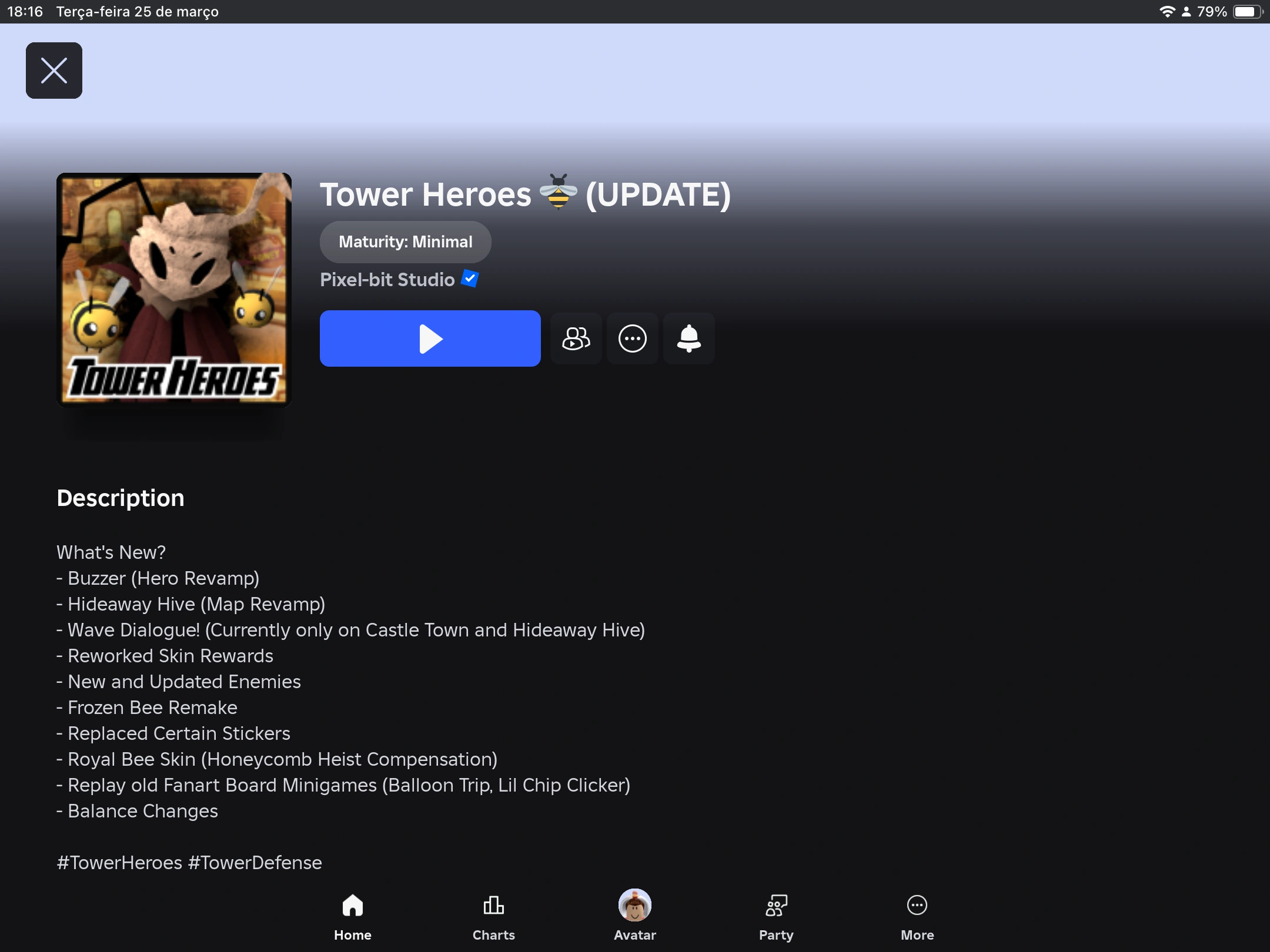Open the Maturity: Minimal rating details
Image resolution: width=1270 pixels, height=952 pixels.
405,242
